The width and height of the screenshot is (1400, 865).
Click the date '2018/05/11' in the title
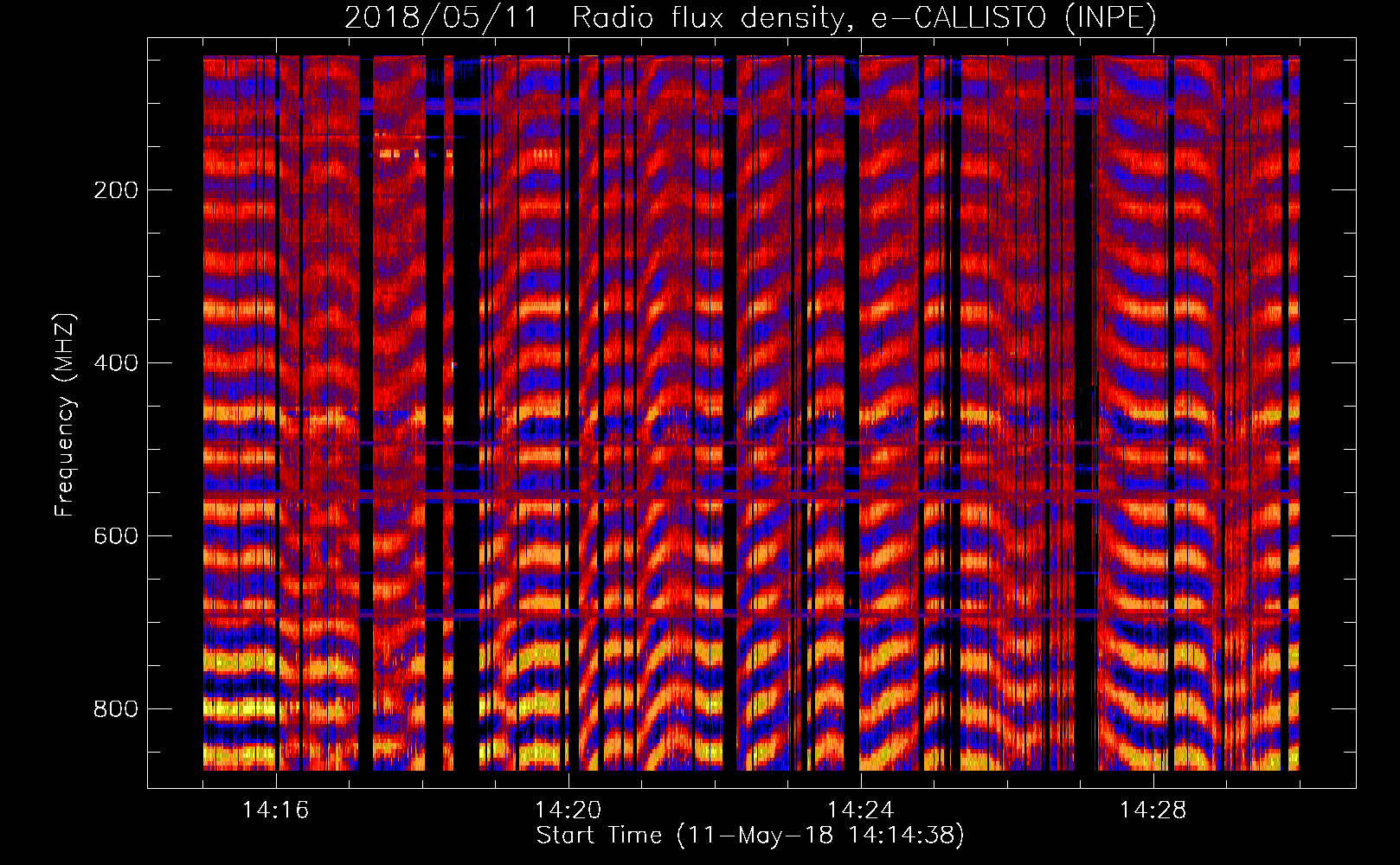point(441,18)
